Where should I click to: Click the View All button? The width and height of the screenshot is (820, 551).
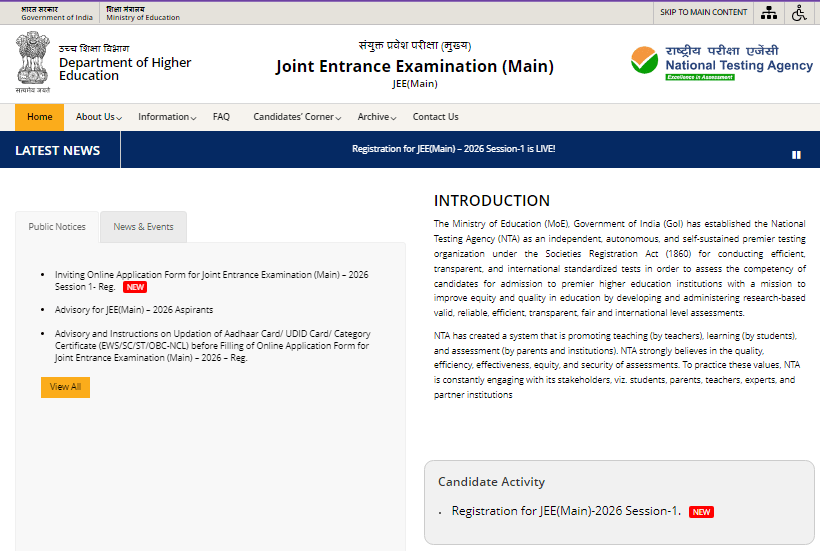pos(65,387)
